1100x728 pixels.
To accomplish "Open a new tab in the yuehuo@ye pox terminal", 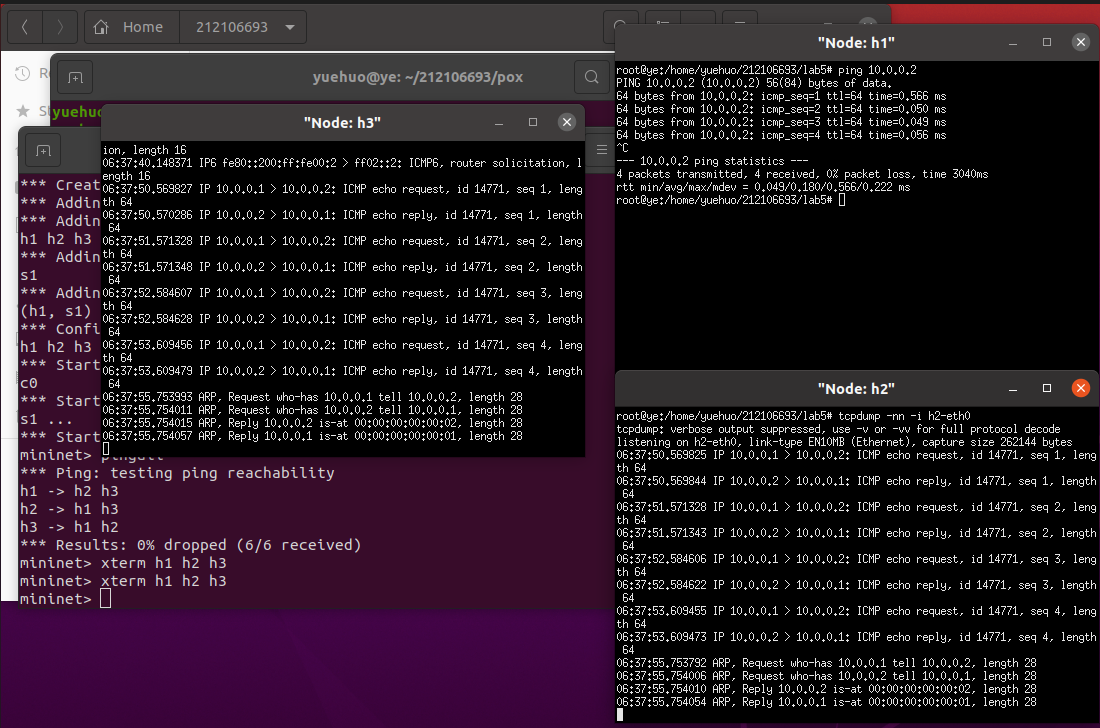I will [76, 77].
